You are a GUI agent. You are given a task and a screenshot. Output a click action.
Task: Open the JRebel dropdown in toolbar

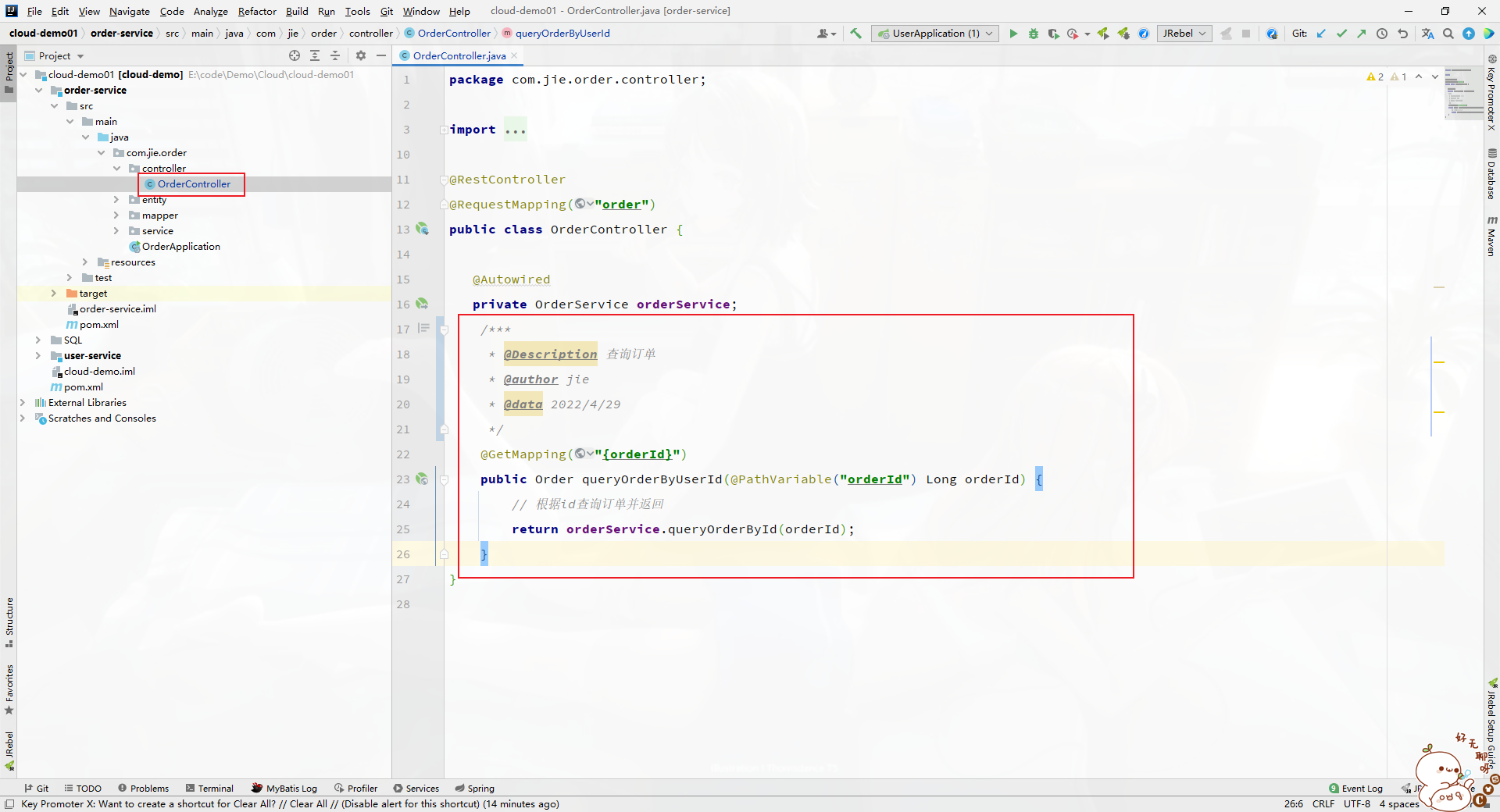pyautogui.click(x=1184, y=34)
